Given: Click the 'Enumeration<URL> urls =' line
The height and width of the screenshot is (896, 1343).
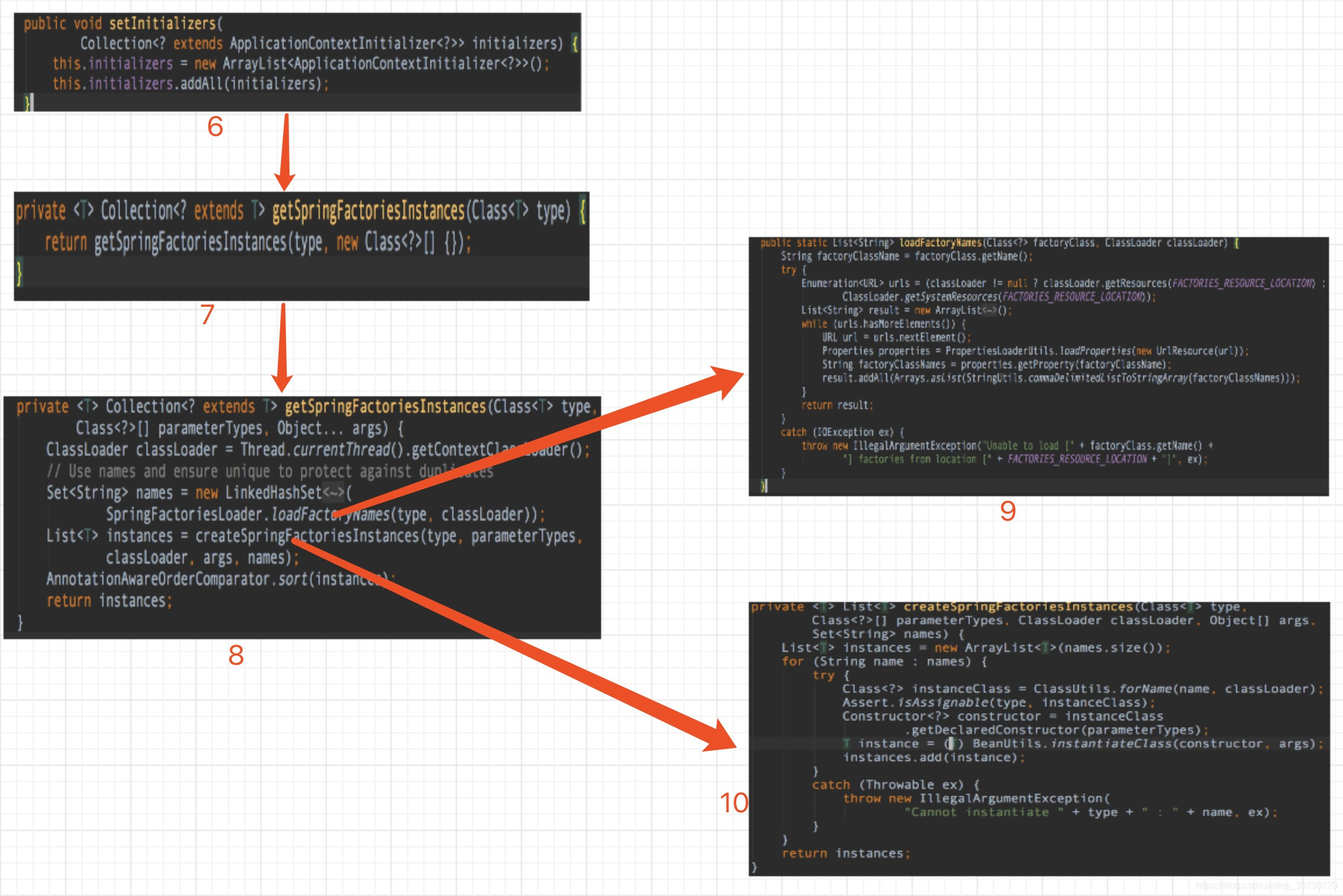Looking at the screenshot, I should pos(1063,284).
